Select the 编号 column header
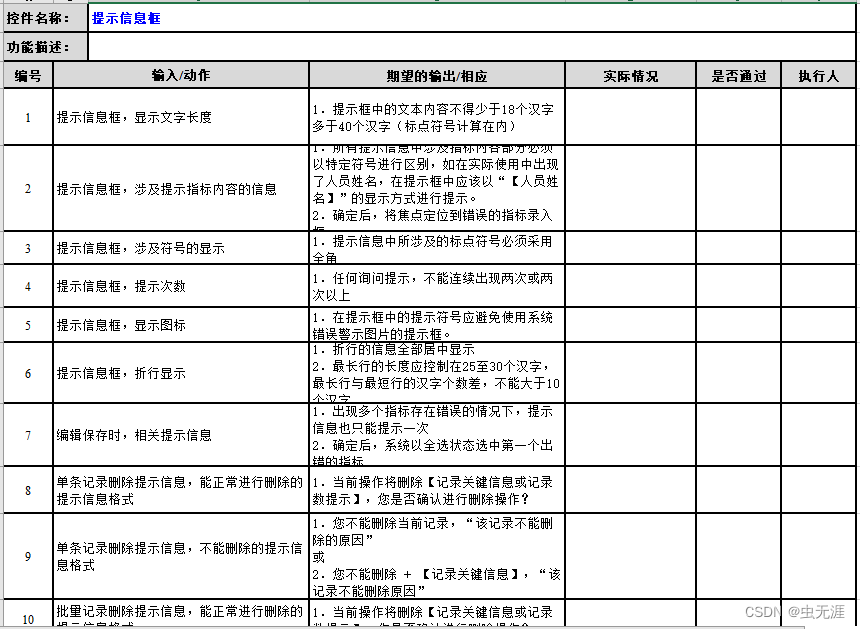860x629 pixels. (28, 75)
